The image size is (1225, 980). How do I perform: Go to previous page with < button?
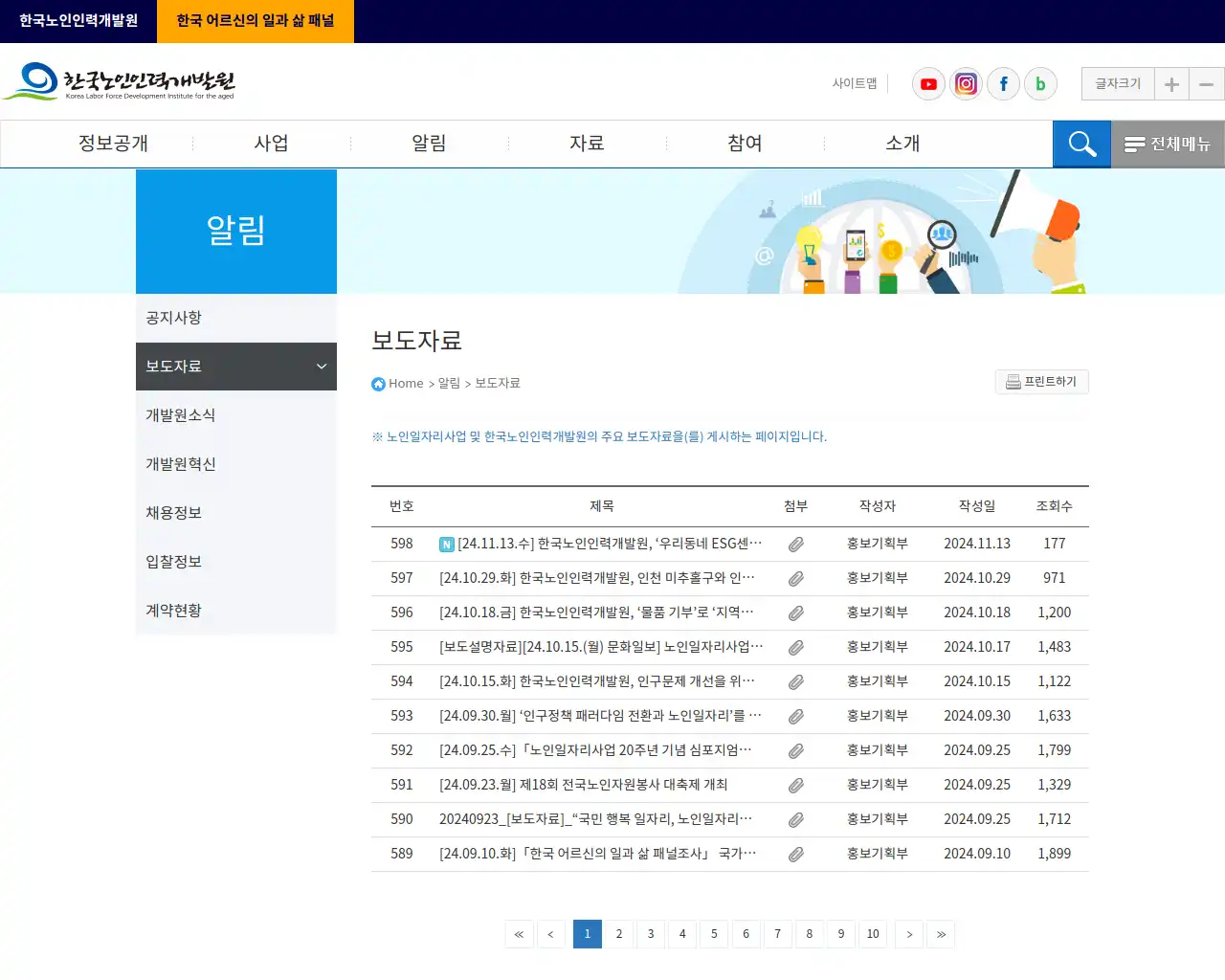[x=550, y=934]
